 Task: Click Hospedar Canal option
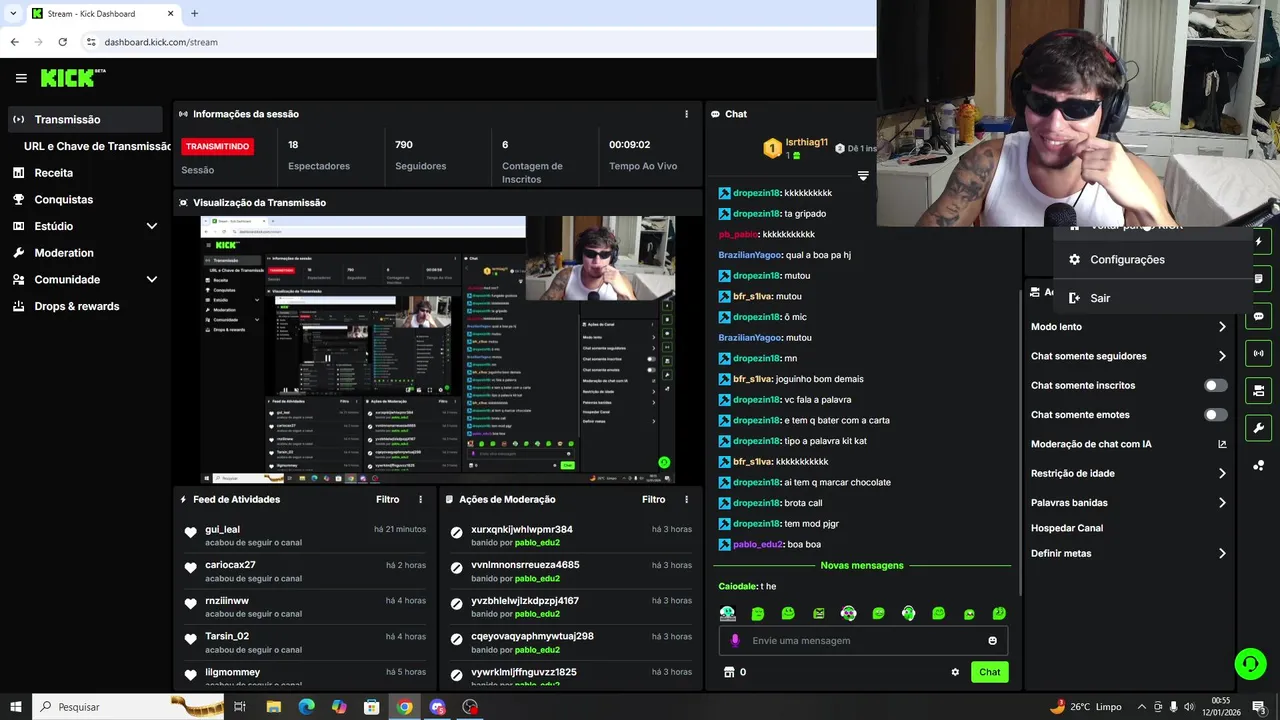point(1066,528)
